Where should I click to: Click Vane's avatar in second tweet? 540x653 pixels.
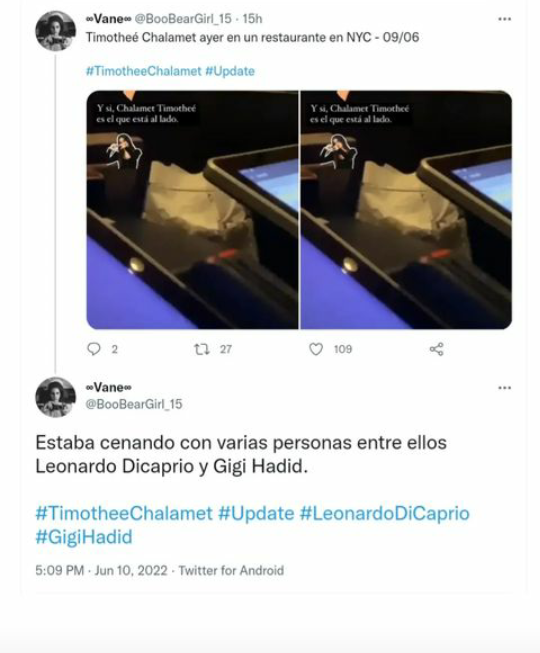[55, 397]
